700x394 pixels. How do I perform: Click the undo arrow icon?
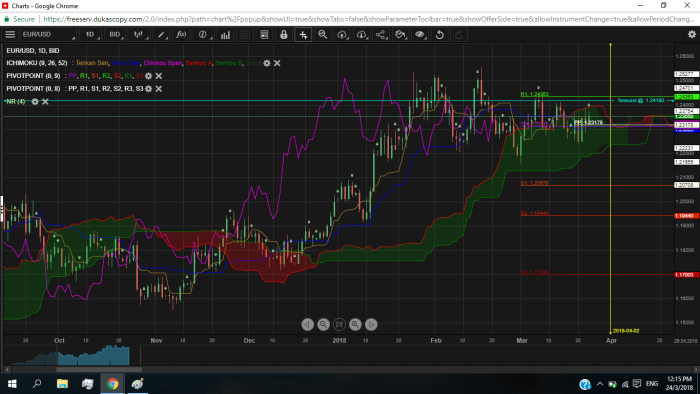pos(439,34)
